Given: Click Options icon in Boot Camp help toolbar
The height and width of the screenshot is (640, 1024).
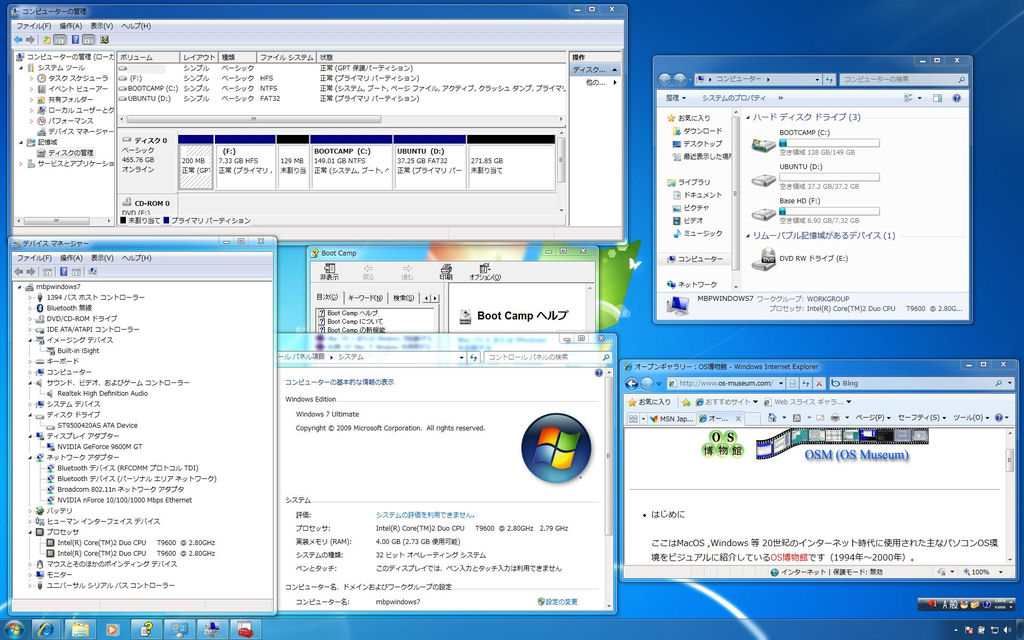Looking at the screenshot, I should tap(485, 272).
